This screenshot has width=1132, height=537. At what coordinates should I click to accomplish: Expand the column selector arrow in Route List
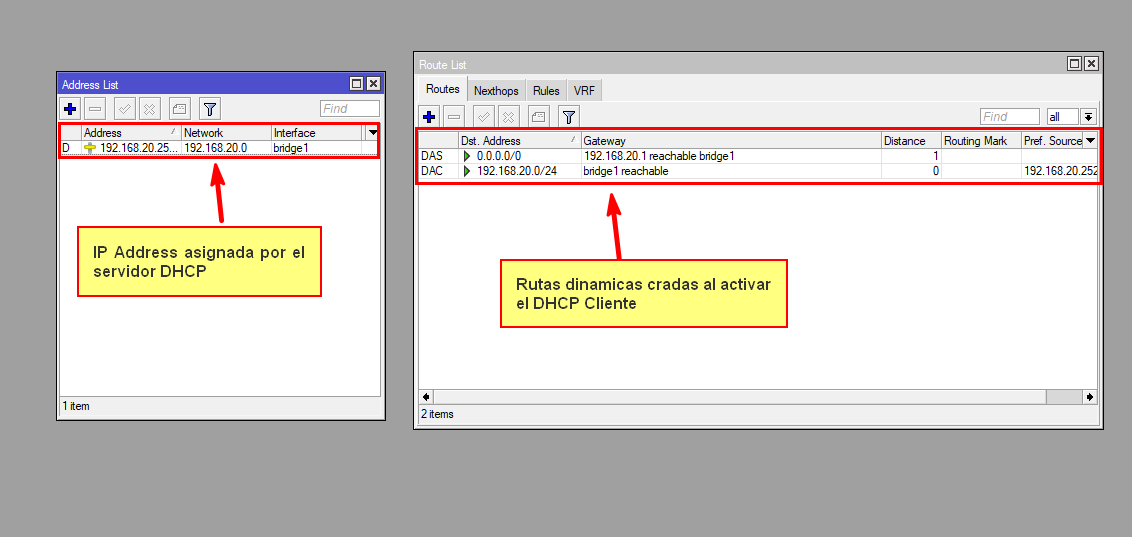(1090, 141)
